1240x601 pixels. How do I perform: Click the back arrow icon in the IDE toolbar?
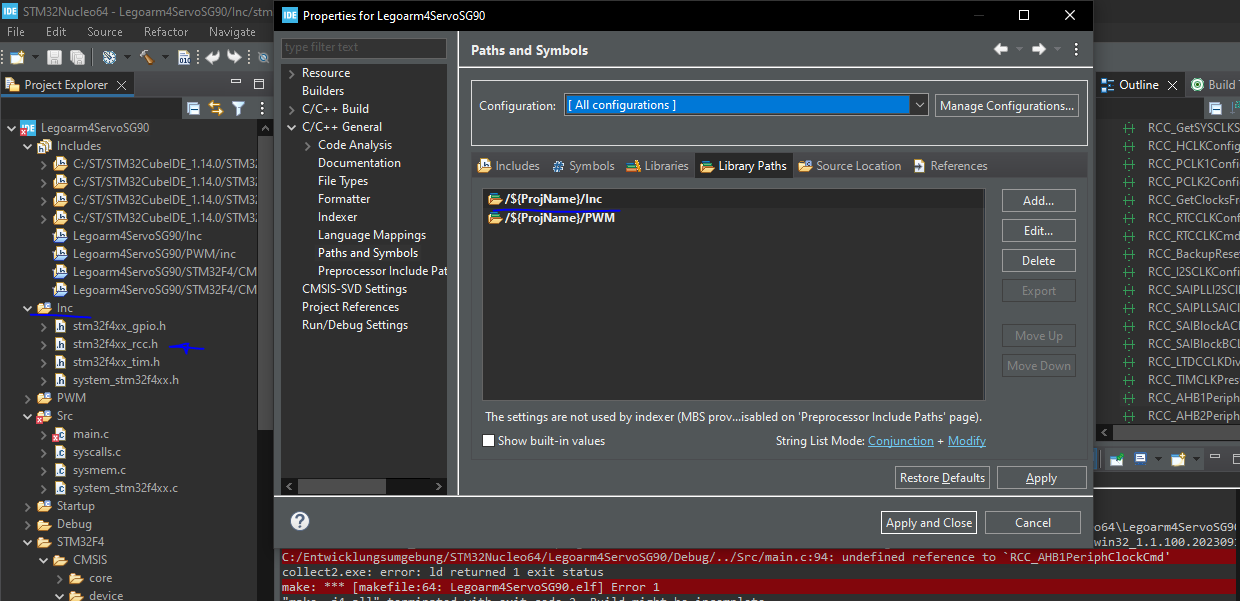click(212, 57)
